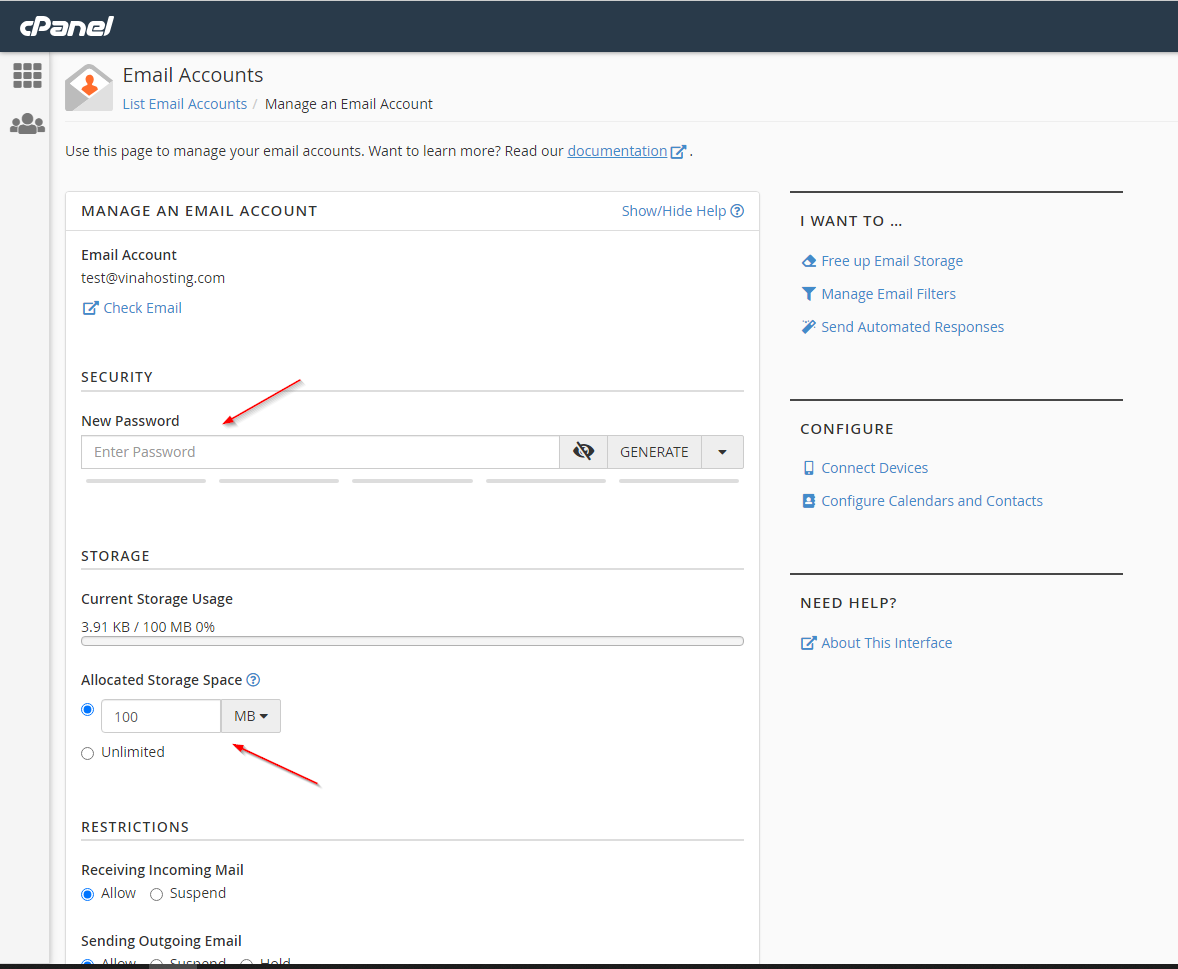Viewport: 1178px width, 969px height.
Task: Click the Show/Hide Help question icon
Action: [x=737, y=211]
